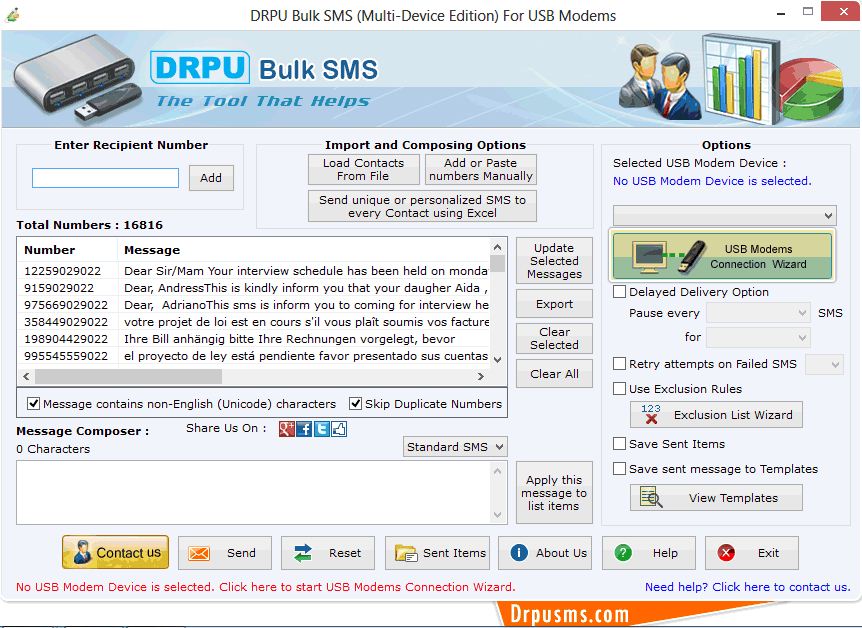This screenshot has width=862, height=628.
Task: Click the Google Plus share icon
Action: click(x=286, y=429)
